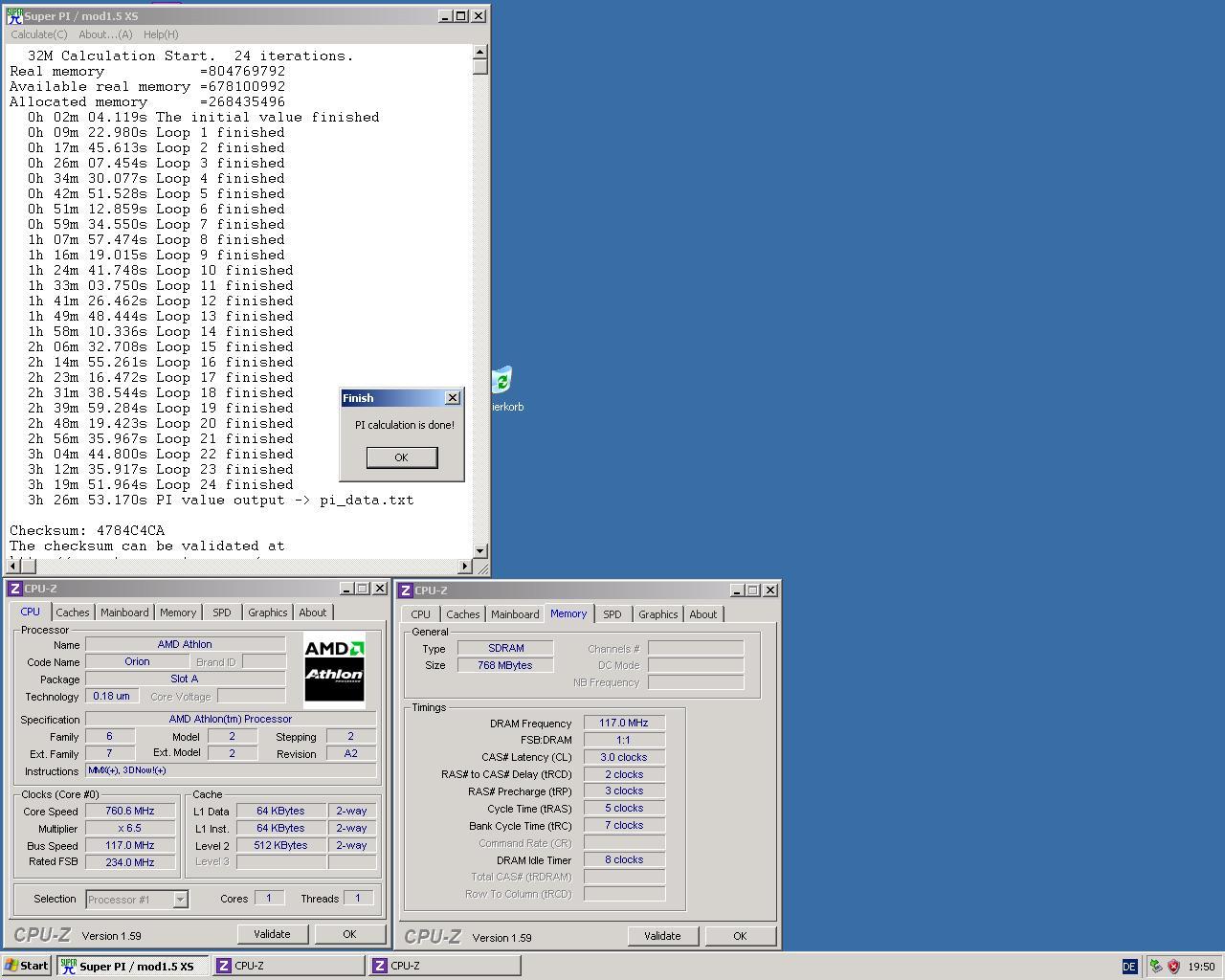Click the AMD Athlon processor logo
This screenshot has width=1225, height=980.
(334, 669)
